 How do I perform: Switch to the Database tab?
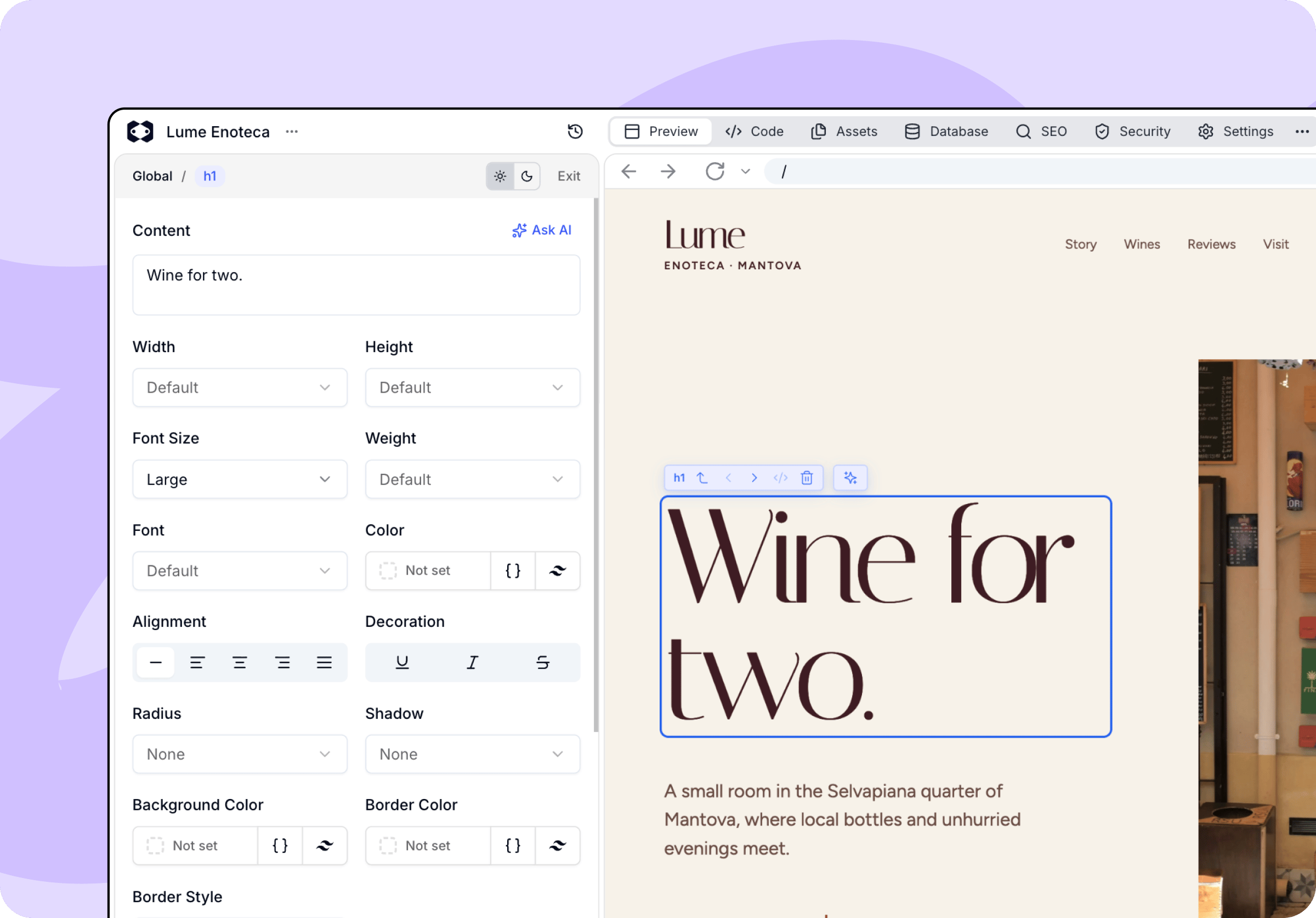(946, 131)
